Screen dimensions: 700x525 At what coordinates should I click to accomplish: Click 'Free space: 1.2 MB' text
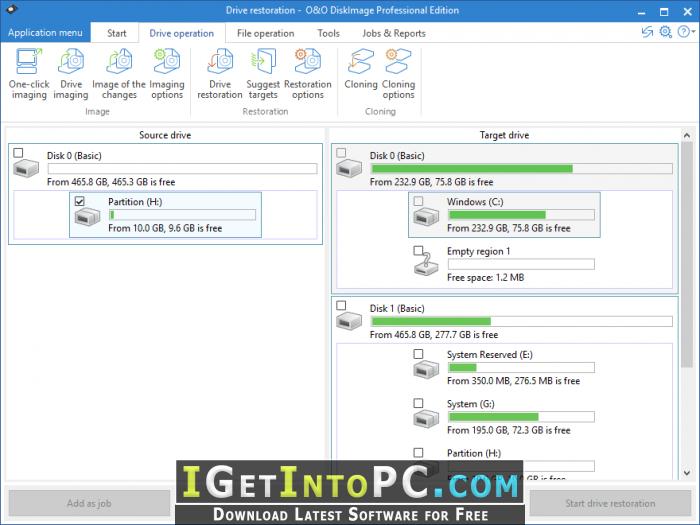(x=485, y=277)
